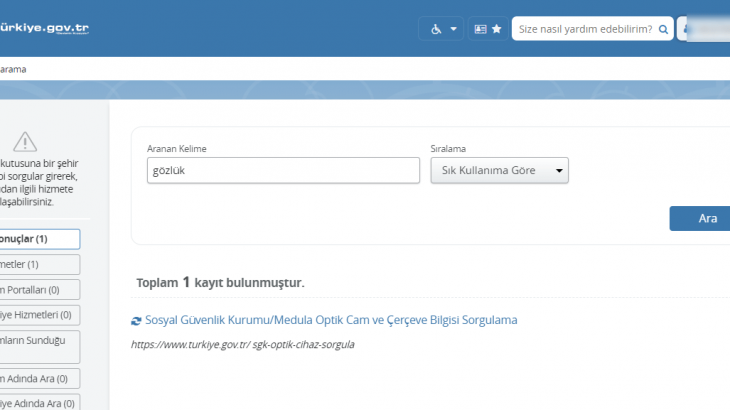The image size is (730, 410).
Task: Select the 'Hizmetler (1)' filter tab
Action: tap(38, 264)
